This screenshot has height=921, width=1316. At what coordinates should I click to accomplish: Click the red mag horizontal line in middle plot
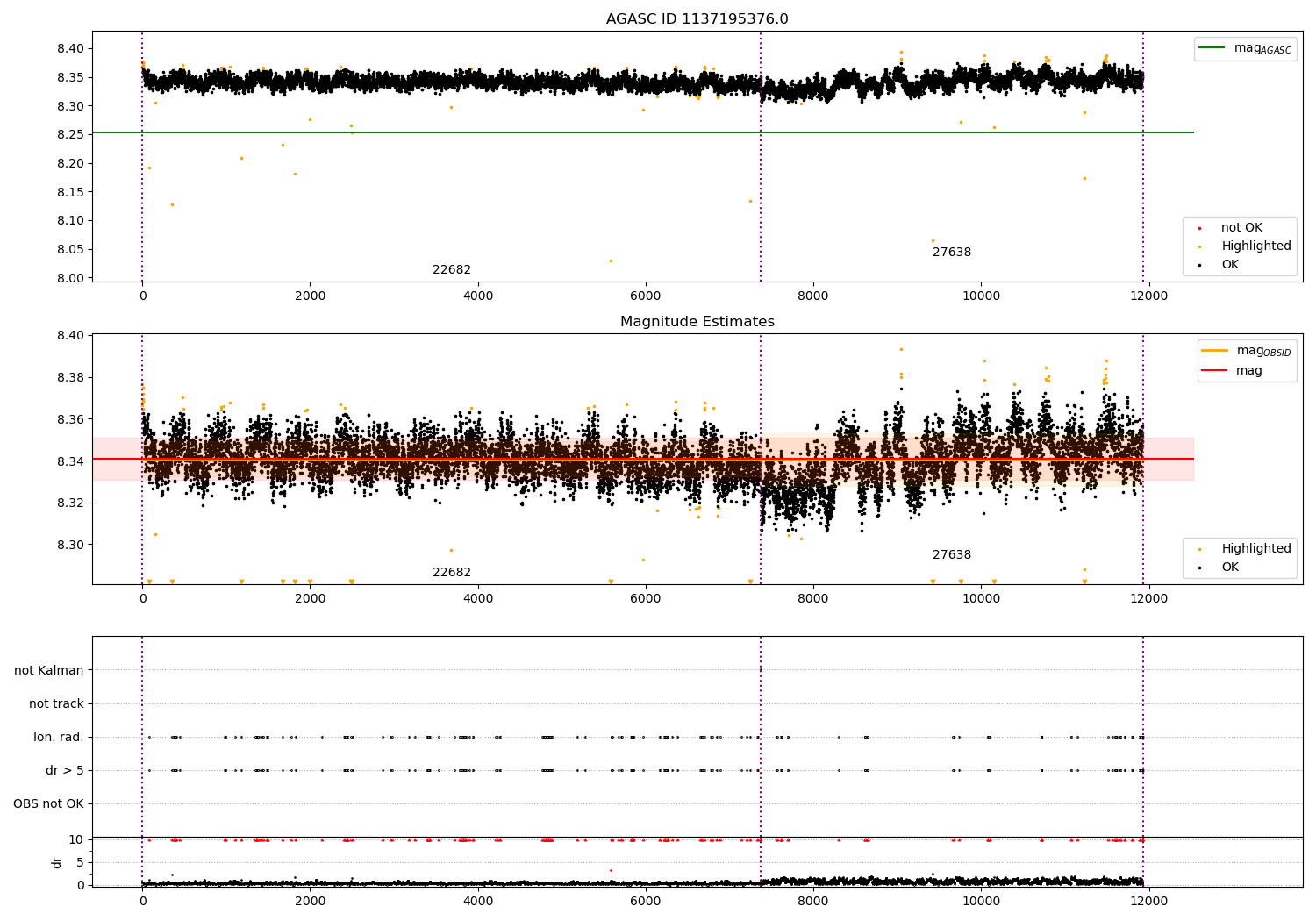pos(642,459)
